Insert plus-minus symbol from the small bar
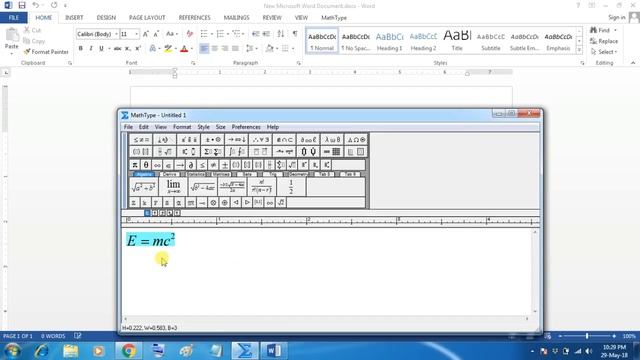This screenshot has height=360, width=640. coord(224,165)
